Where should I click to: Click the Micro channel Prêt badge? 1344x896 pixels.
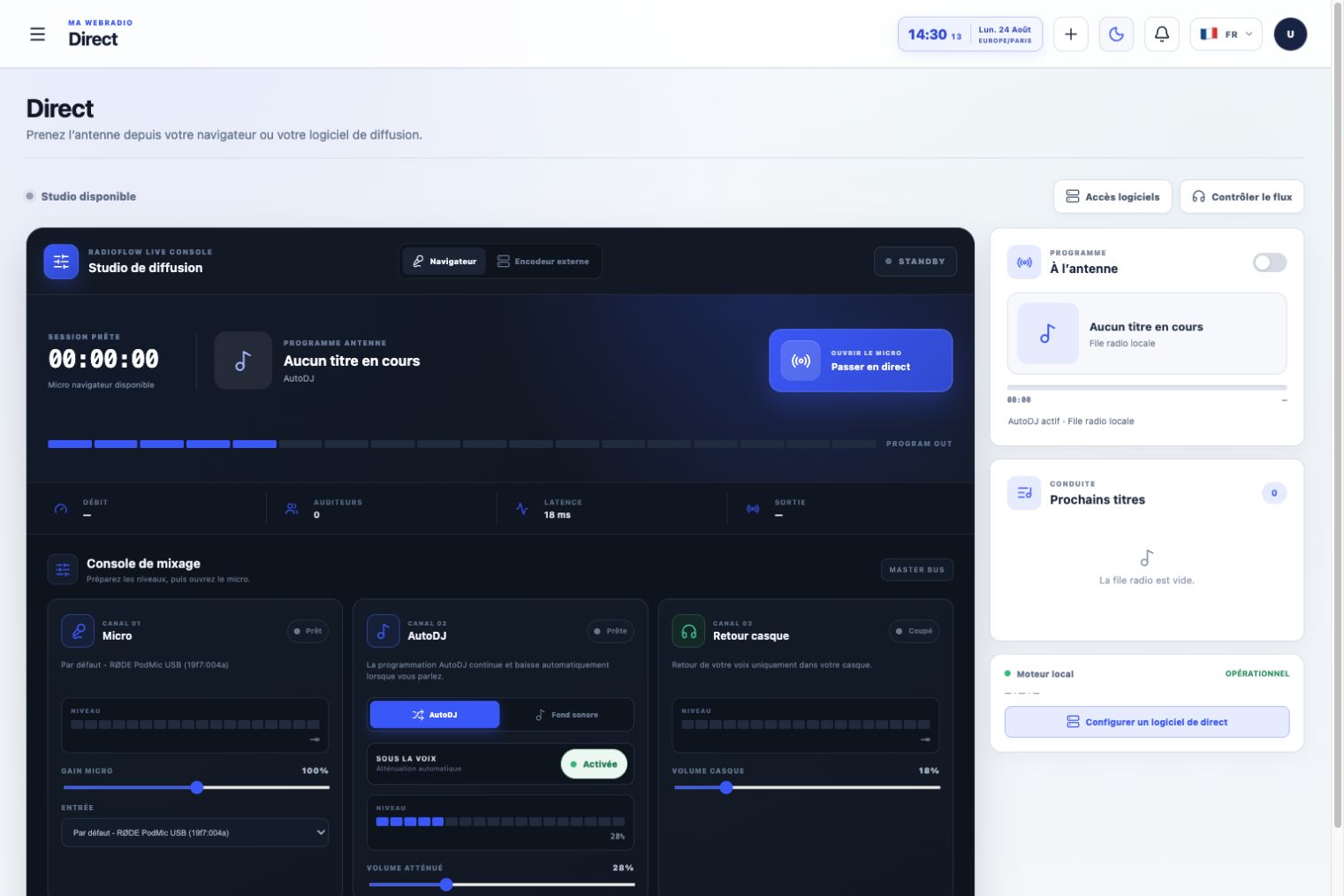(308, 631)
